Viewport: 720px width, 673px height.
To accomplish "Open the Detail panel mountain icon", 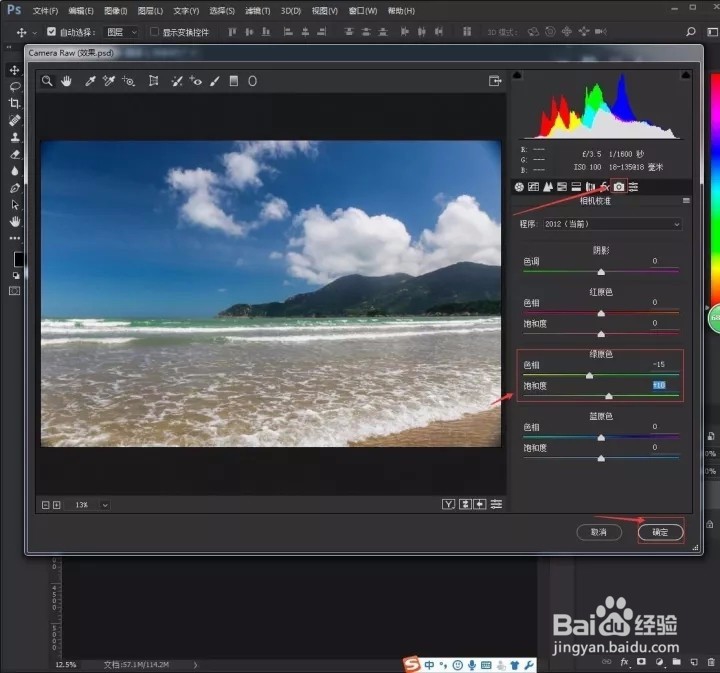I will 548,187.
